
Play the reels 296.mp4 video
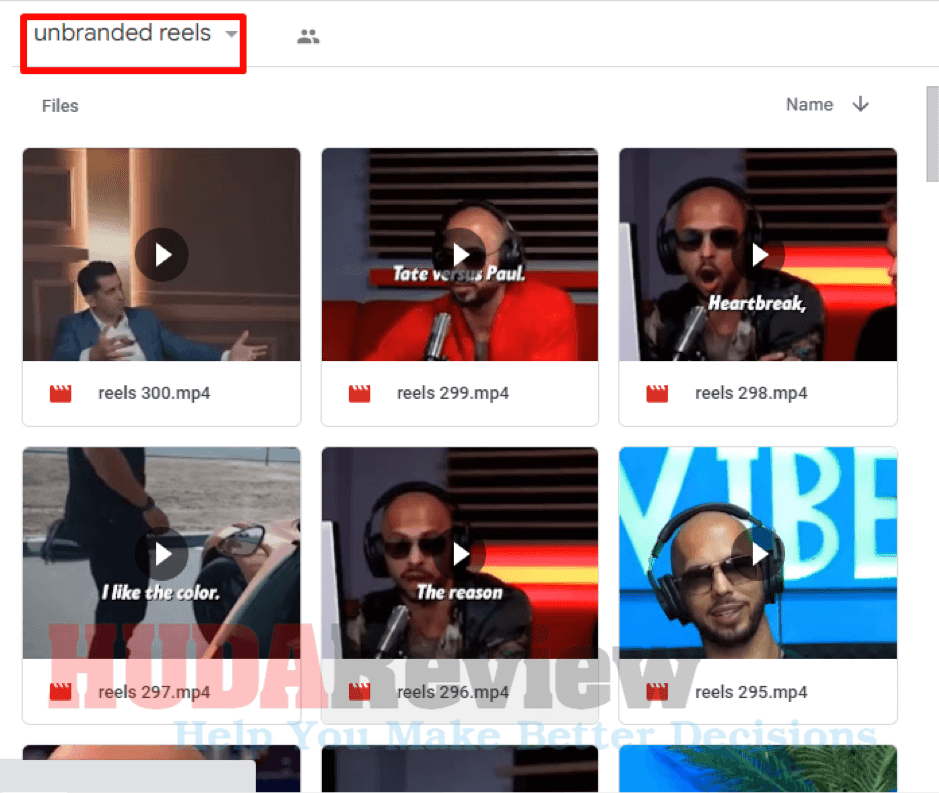click(x=460, y=553)
